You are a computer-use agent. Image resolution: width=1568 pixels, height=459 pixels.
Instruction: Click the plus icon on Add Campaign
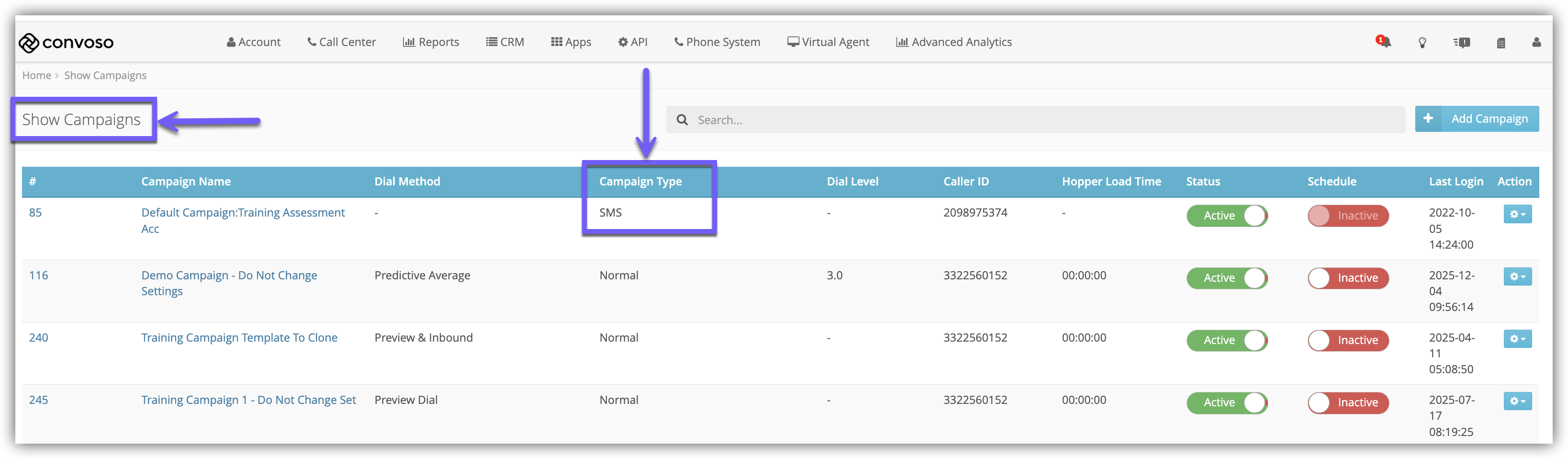[x=1428, y=119]
